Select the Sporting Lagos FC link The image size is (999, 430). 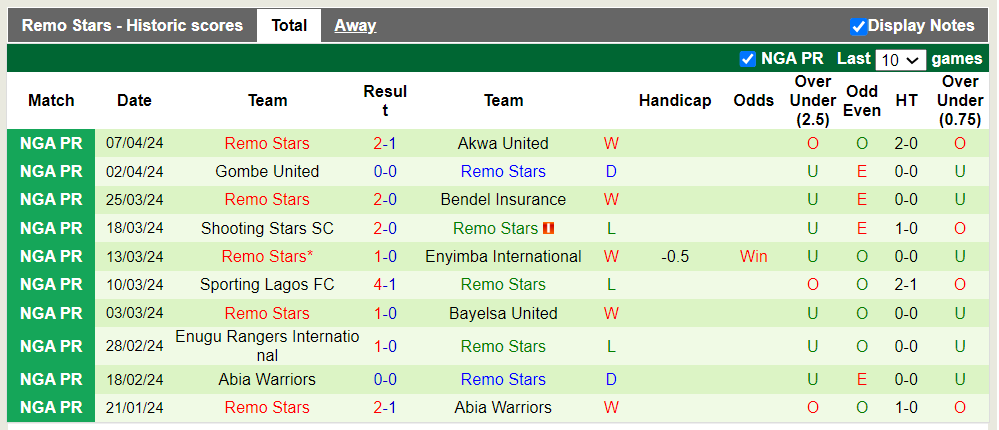[x=267, y=284]
